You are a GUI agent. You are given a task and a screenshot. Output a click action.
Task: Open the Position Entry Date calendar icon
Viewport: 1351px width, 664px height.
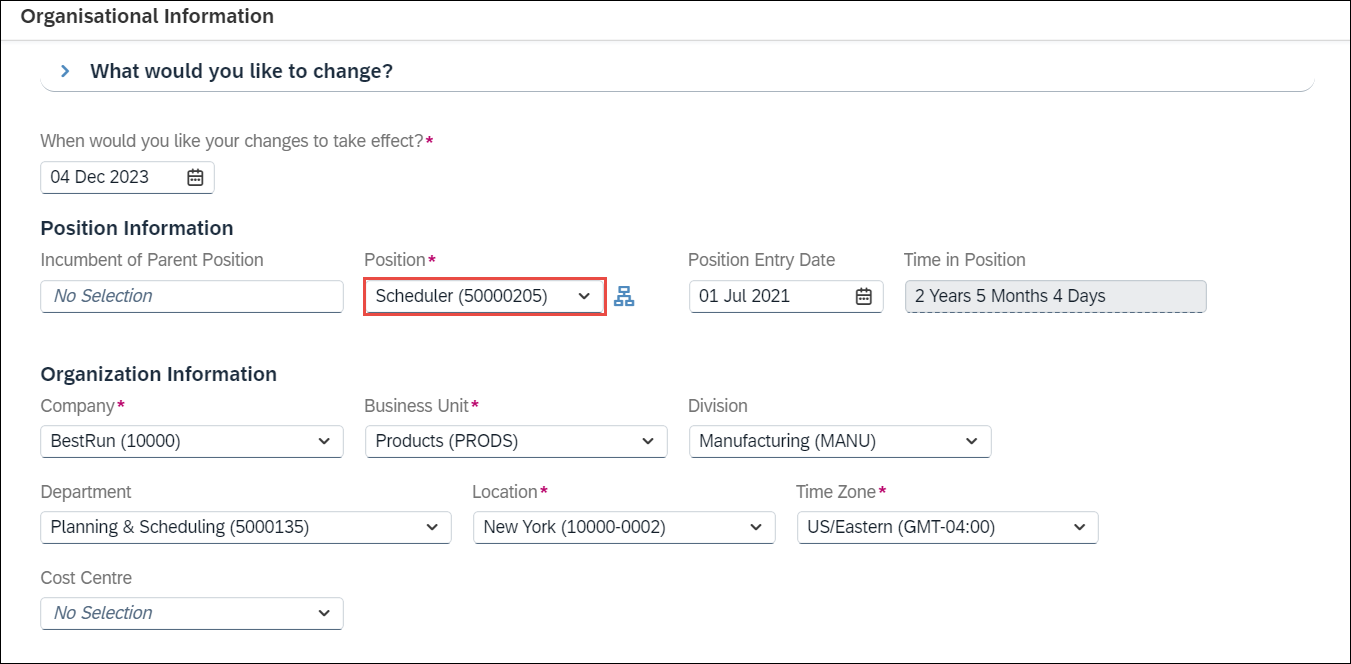pos(864,296)
